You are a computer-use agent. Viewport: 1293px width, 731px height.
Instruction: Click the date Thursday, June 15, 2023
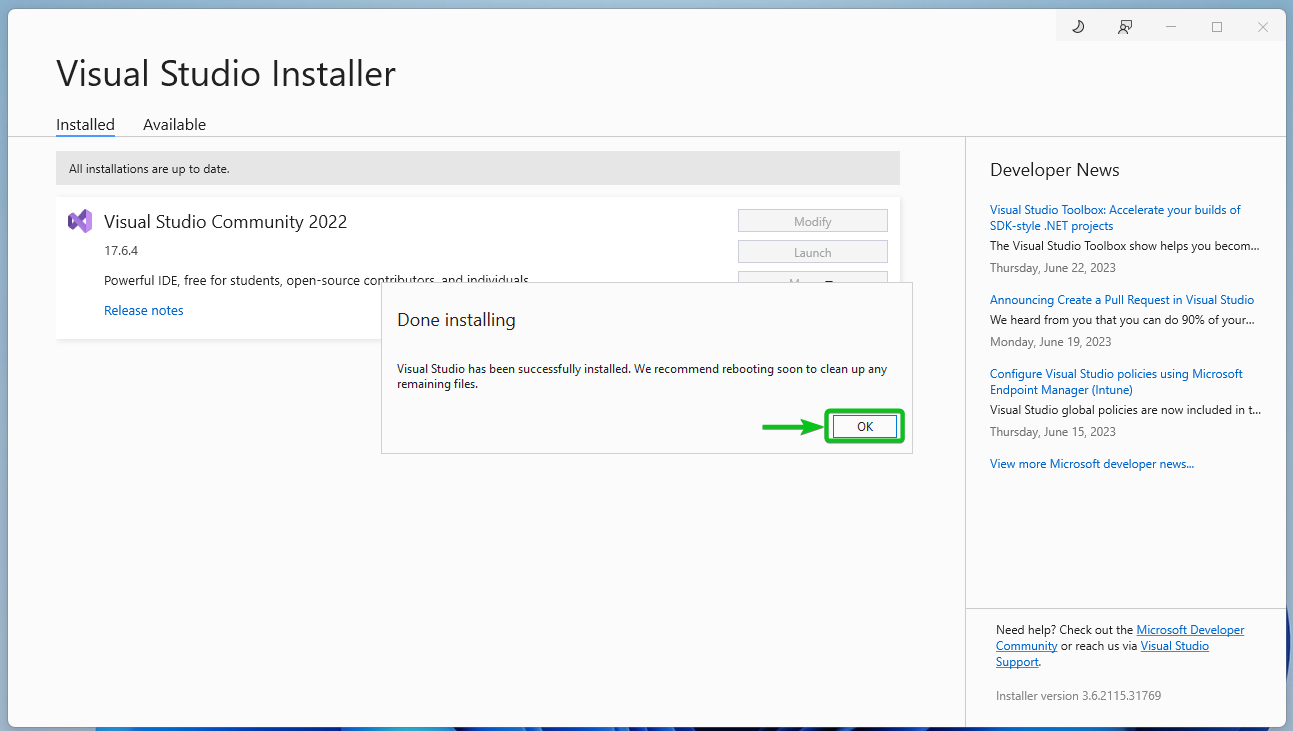pos(1053,432)
